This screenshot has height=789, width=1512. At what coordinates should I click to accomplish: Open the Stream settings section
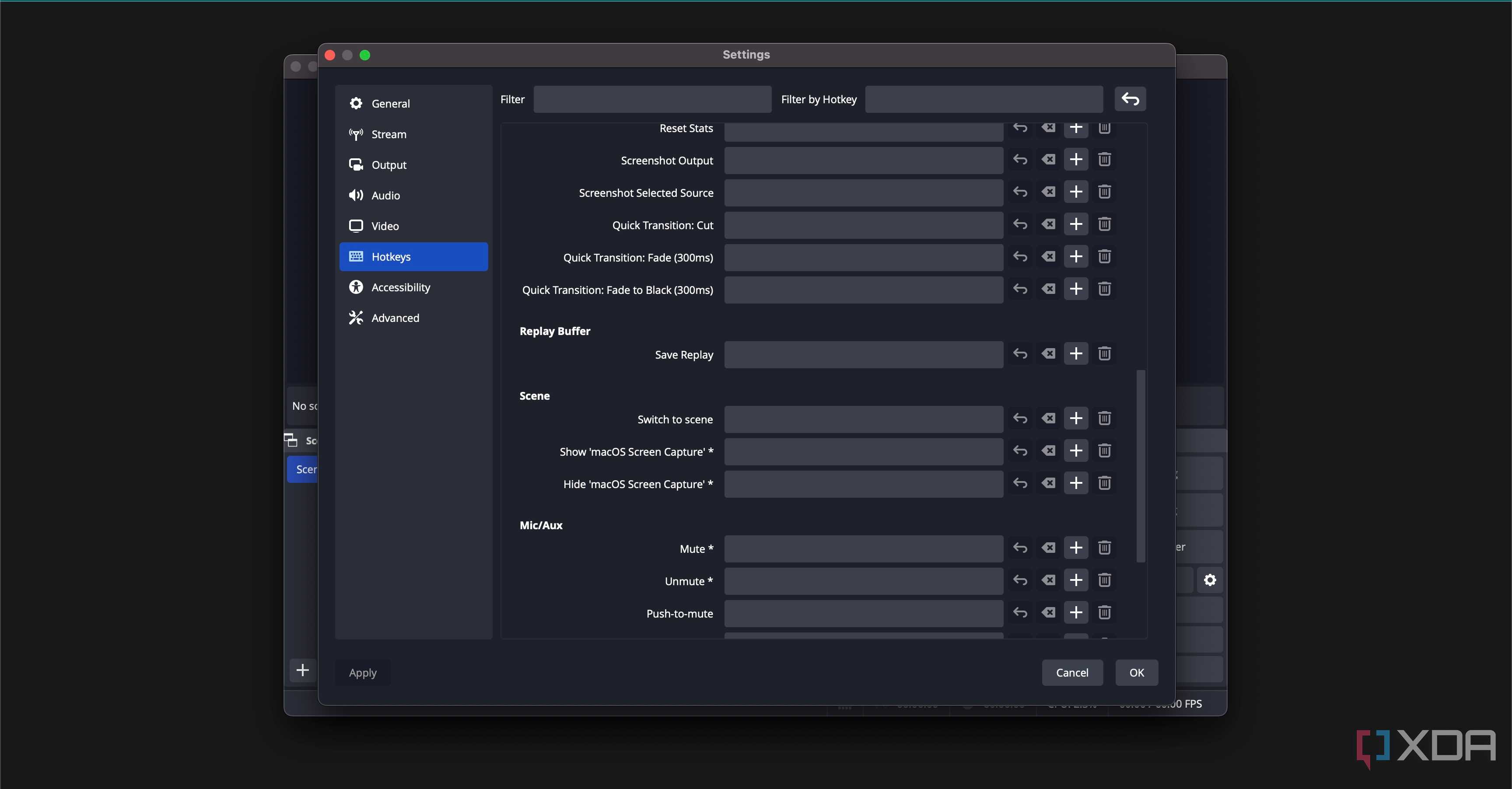click(413, 134)
